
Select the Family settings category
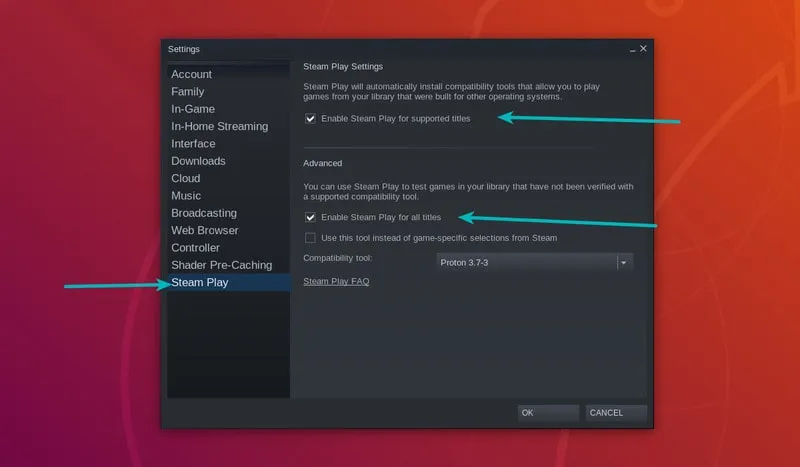pyautogui.click(x=229, y=91)
